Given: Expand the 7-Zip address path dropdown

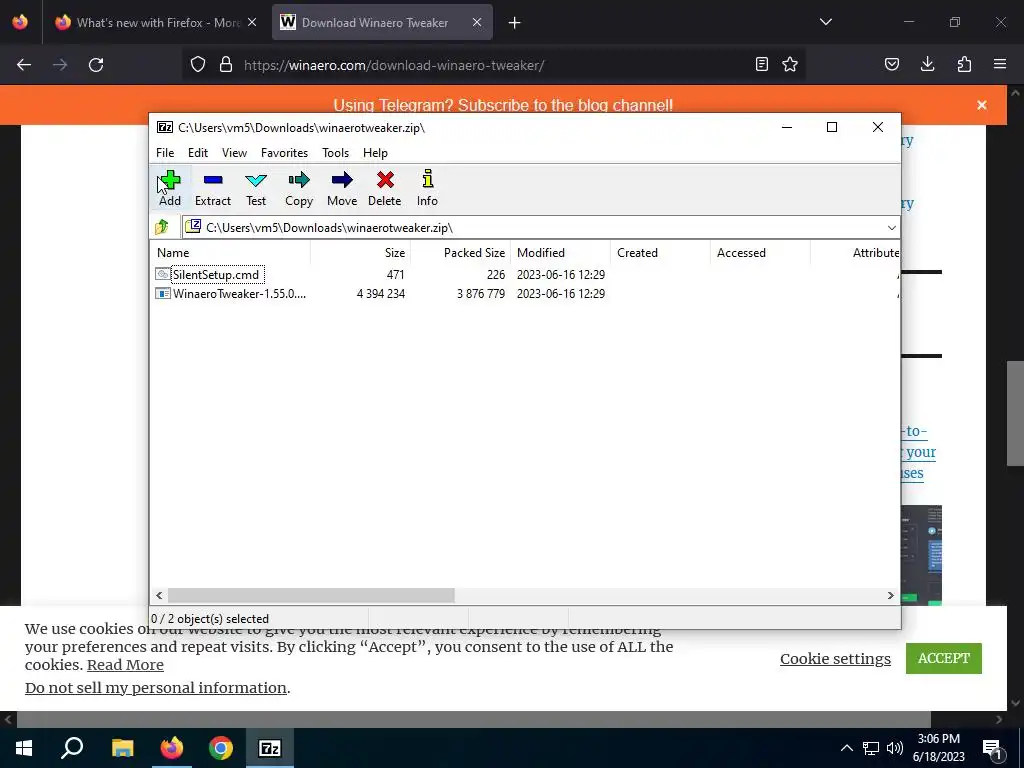Looking at the screenshot, I should [891, 227].
